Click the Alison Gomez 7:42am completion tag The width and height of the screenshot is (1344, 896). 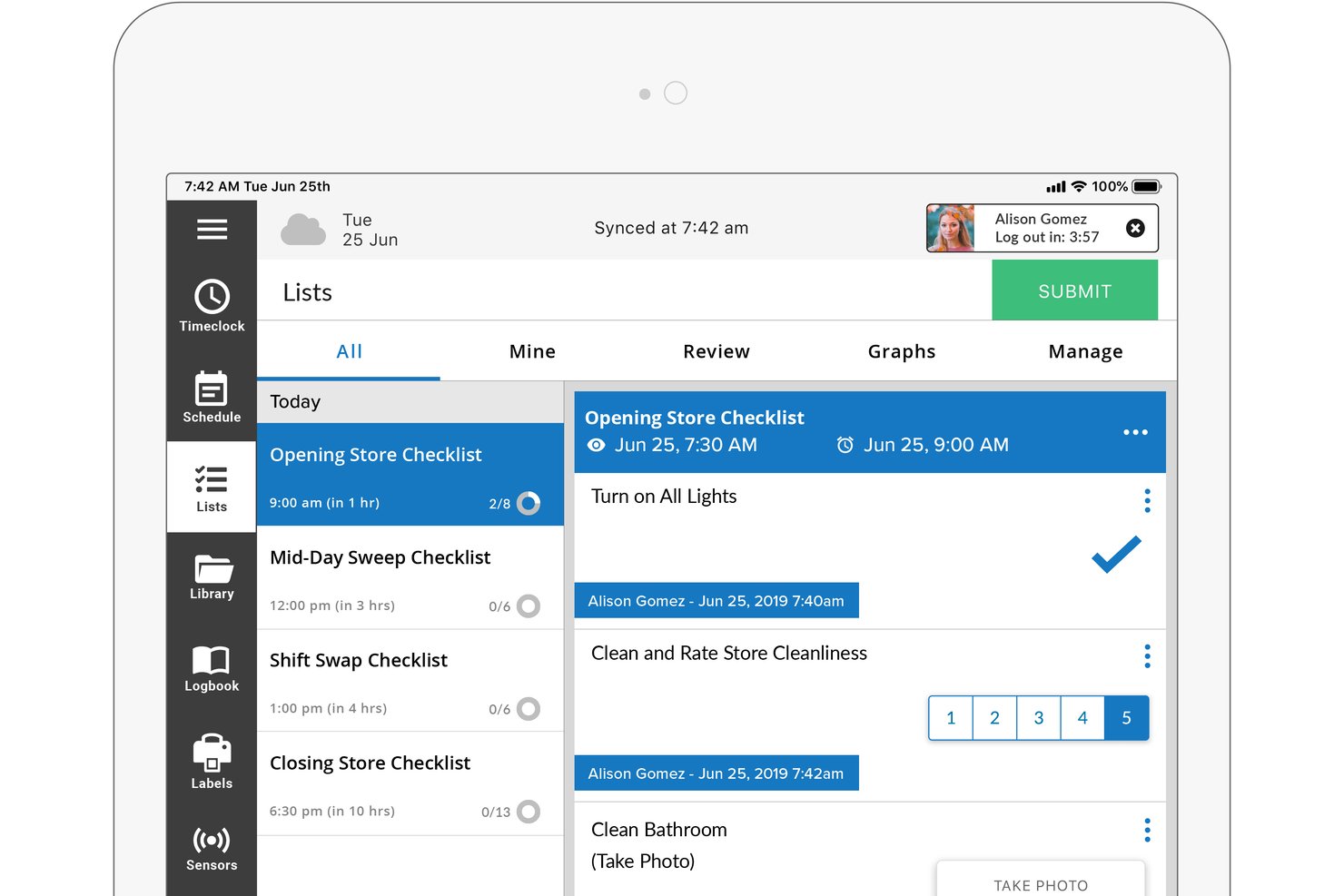[716, 773]
